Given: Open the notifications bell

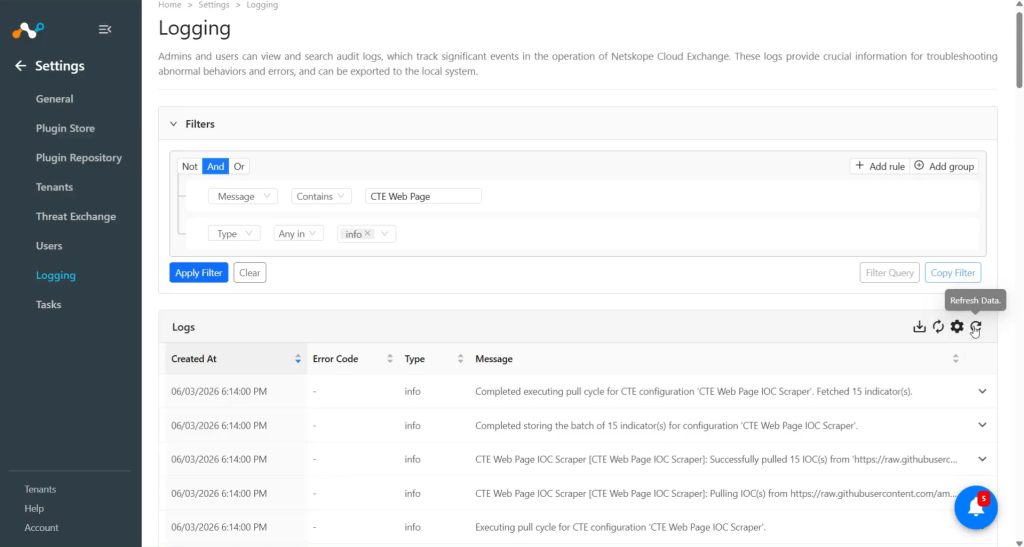Looking at the screenshot, I should 976,507.
